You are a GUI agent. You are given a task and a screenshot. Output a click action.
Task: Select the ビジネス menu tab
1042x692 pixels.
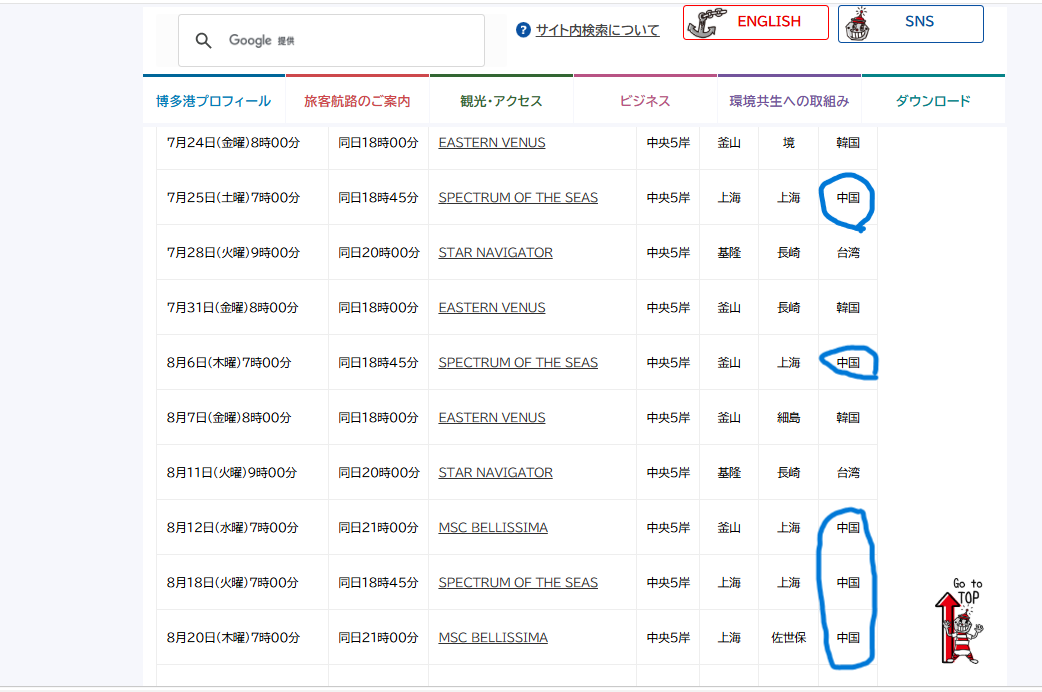[x=645, y=100]
